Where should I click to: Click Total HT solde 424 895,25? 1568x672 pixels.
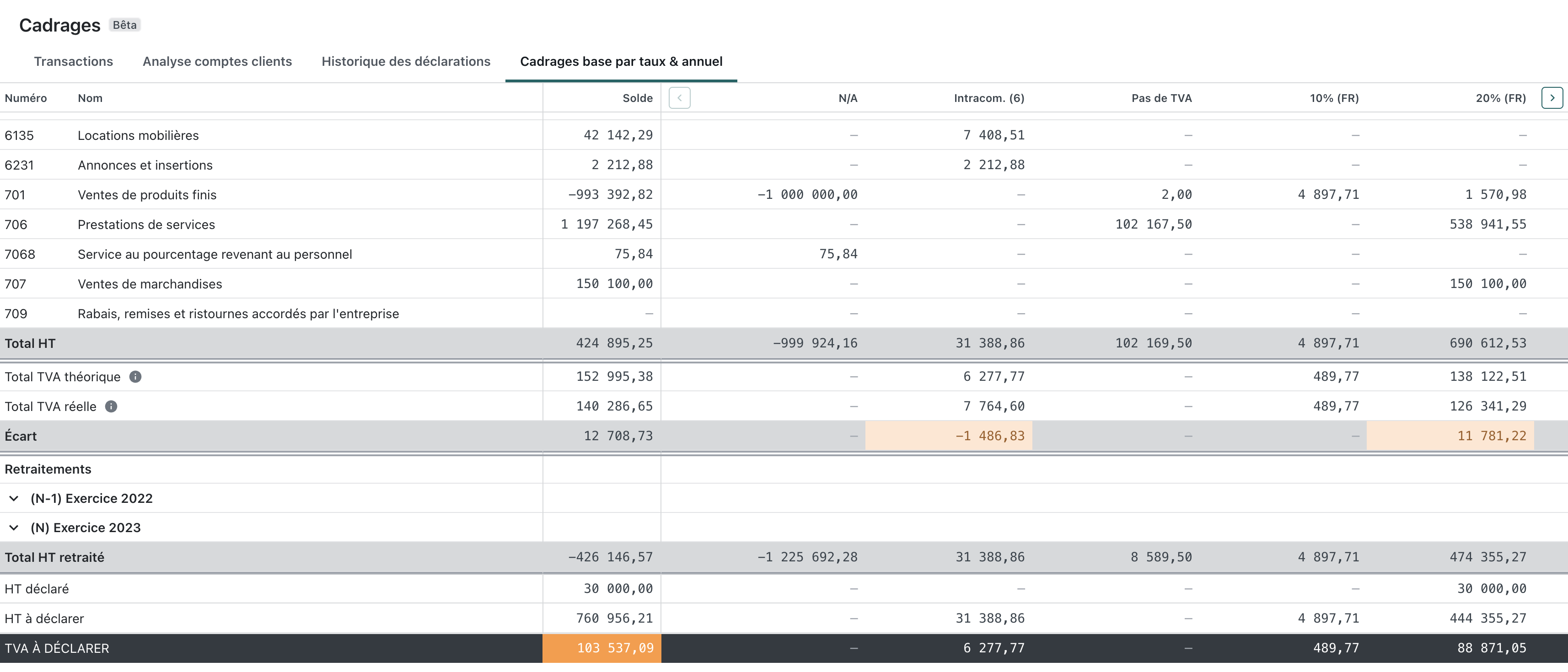(614, 344)
